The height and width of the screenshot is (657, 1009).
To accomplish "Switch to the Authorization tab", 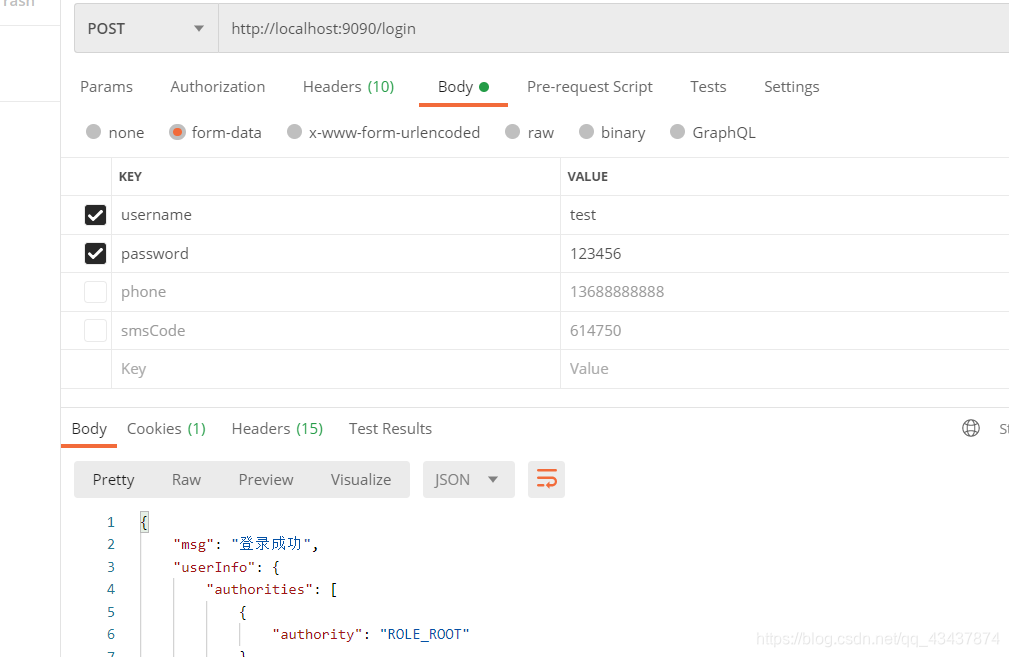I will tap(218, 87).
